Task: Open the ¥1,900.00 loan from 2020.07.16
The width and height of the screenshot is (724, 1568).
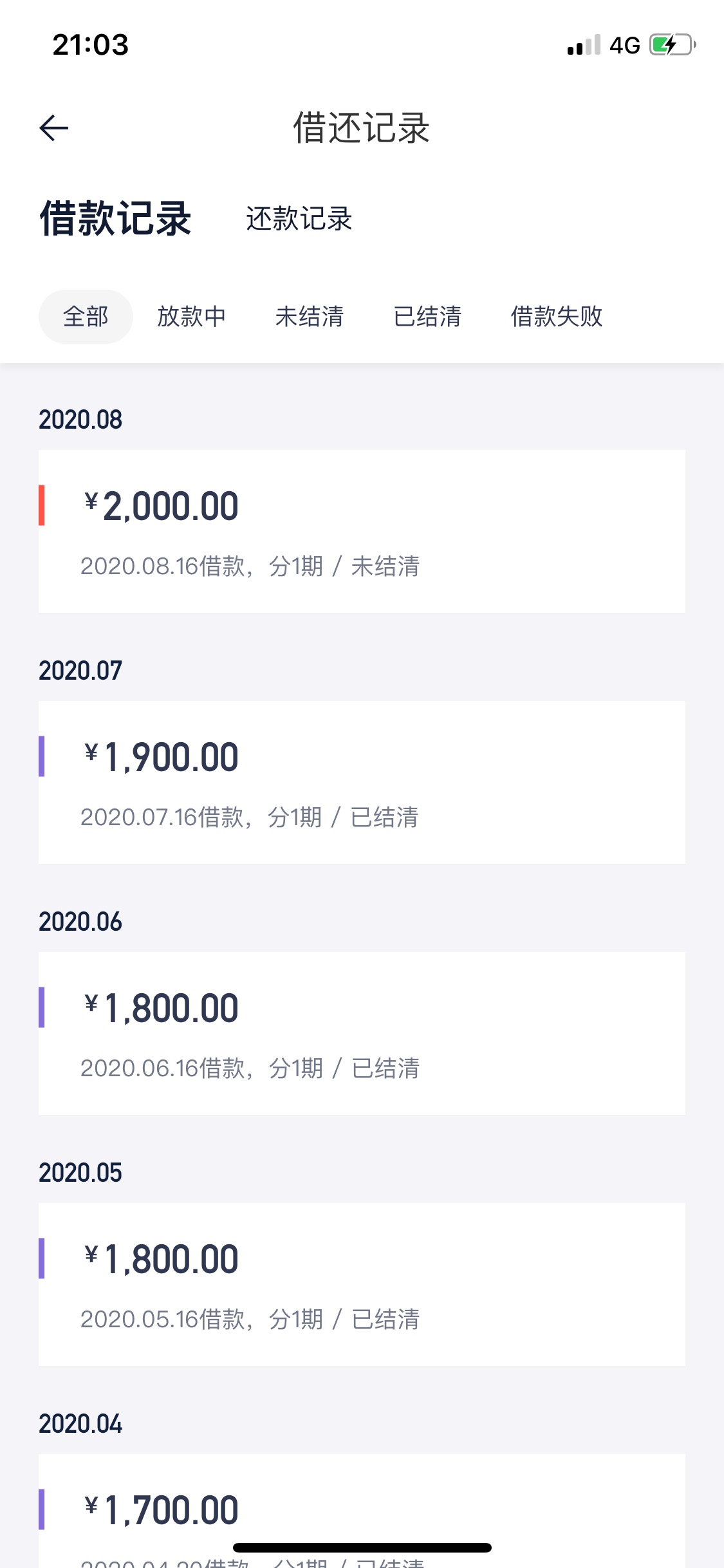Action: click(x=362, y=783)
